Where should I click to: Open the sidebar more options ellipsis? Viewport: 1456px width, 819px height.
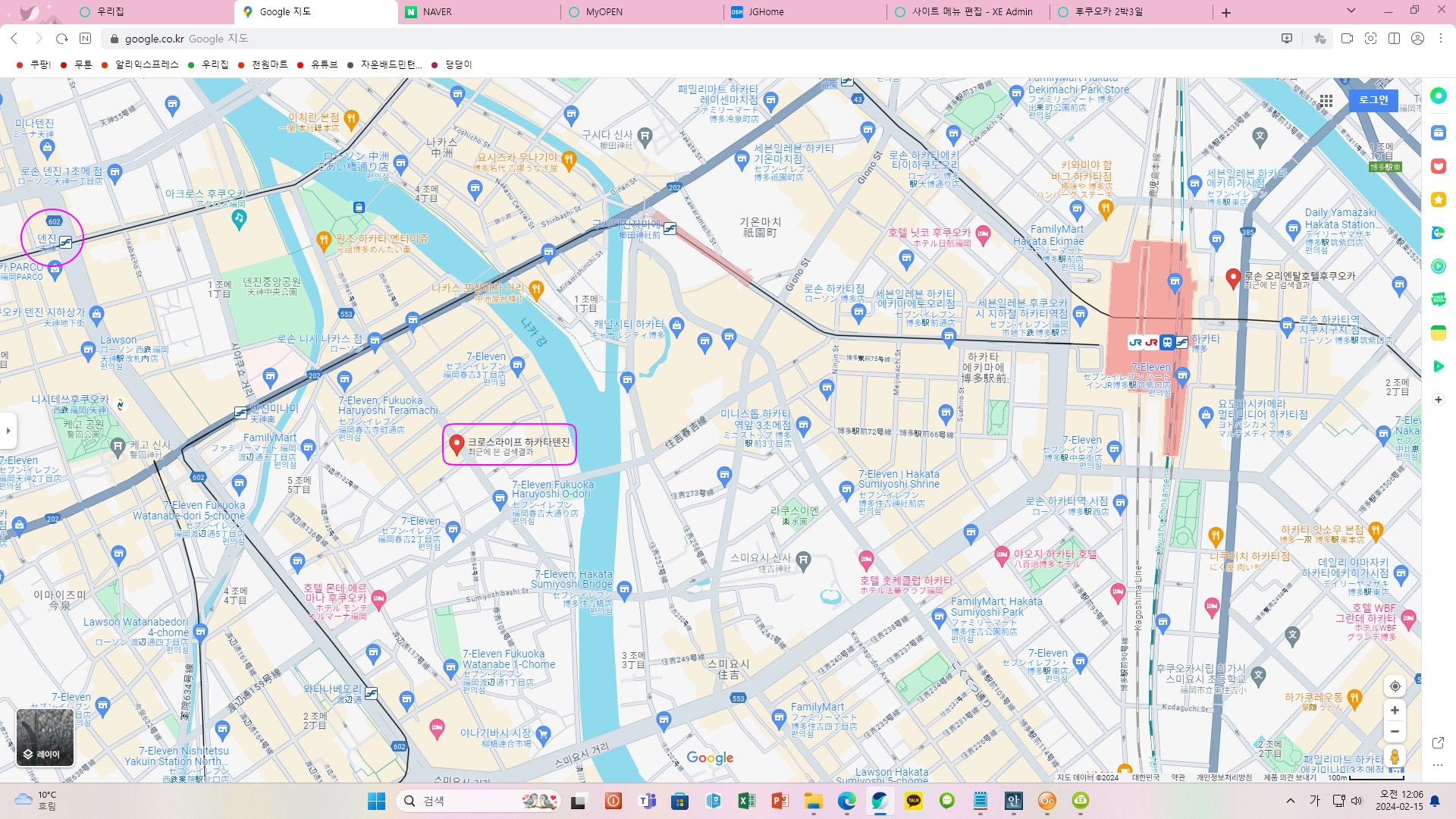point(1438,765)
